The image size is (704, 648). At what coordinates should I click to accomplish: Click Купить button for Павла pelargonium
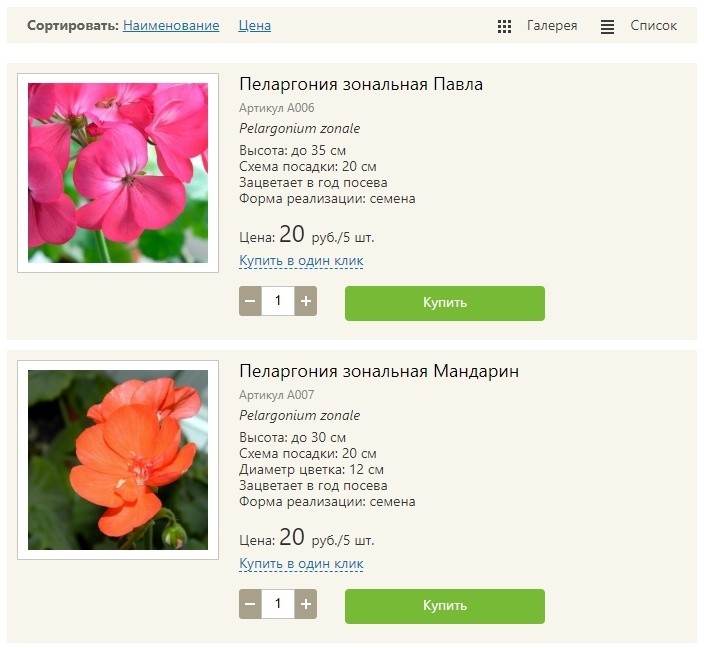[444, 303]
